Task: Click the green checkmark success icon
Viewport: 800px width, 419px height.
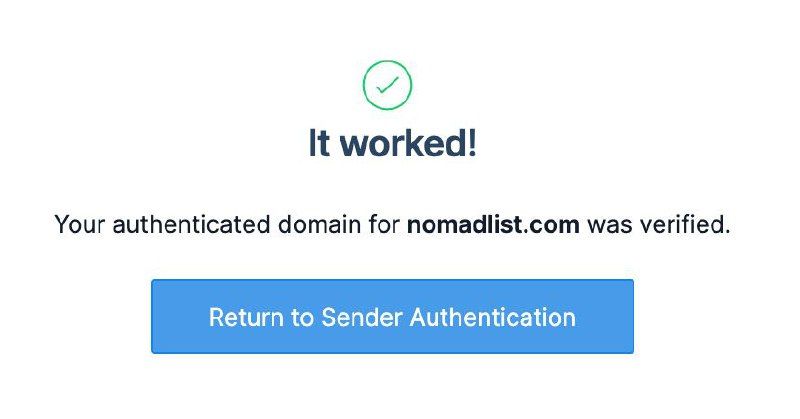Action: pyautogui.click(x=387, y=86)
